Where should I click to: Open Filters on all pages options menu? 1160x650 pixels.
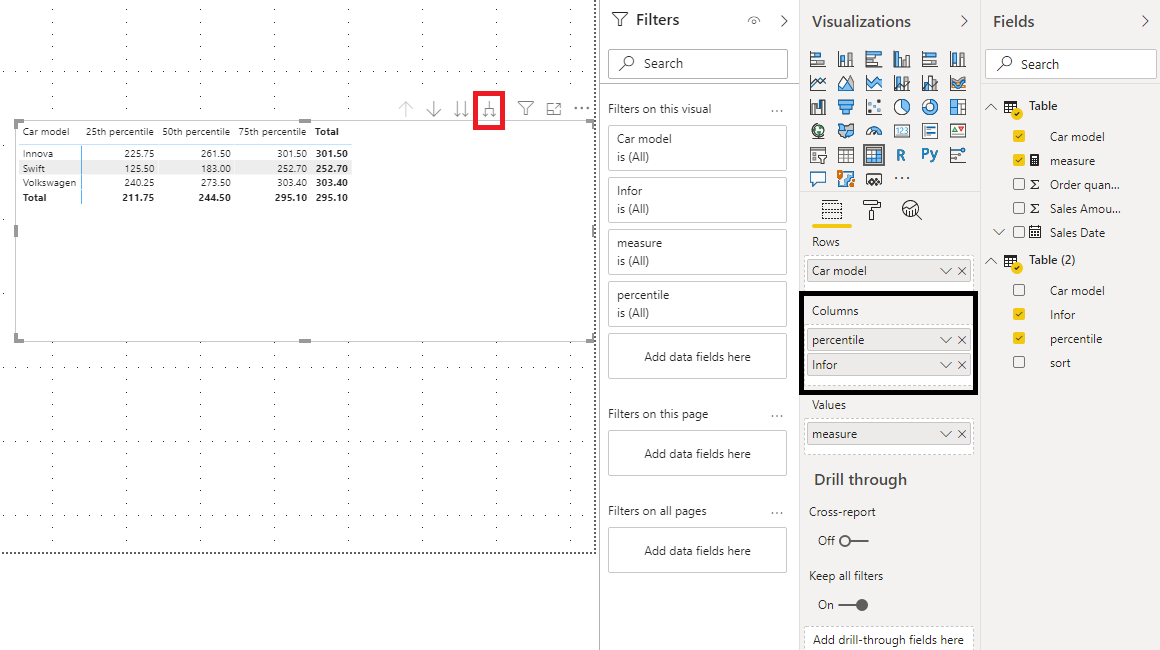pos(777,512)
